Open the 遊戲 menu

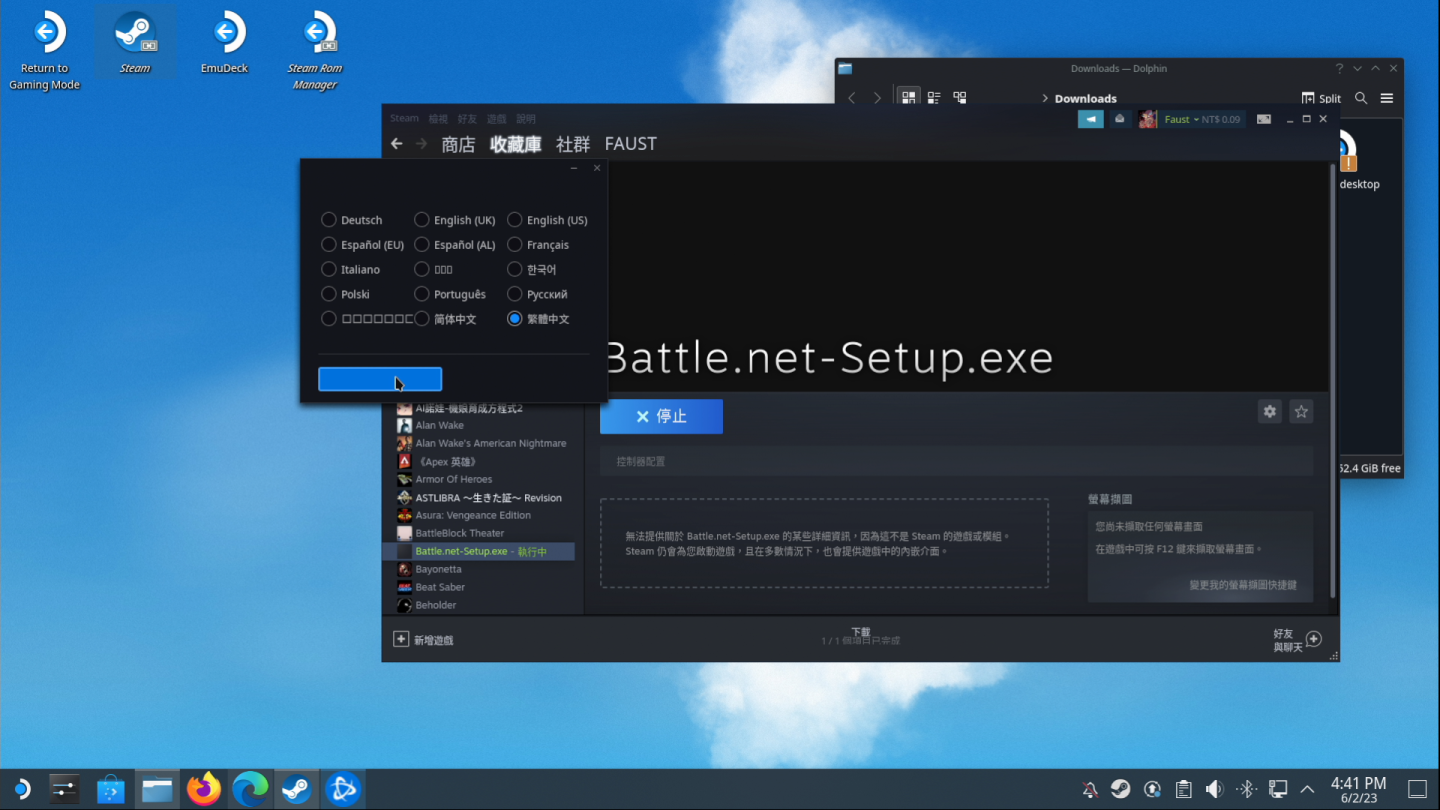496,118
